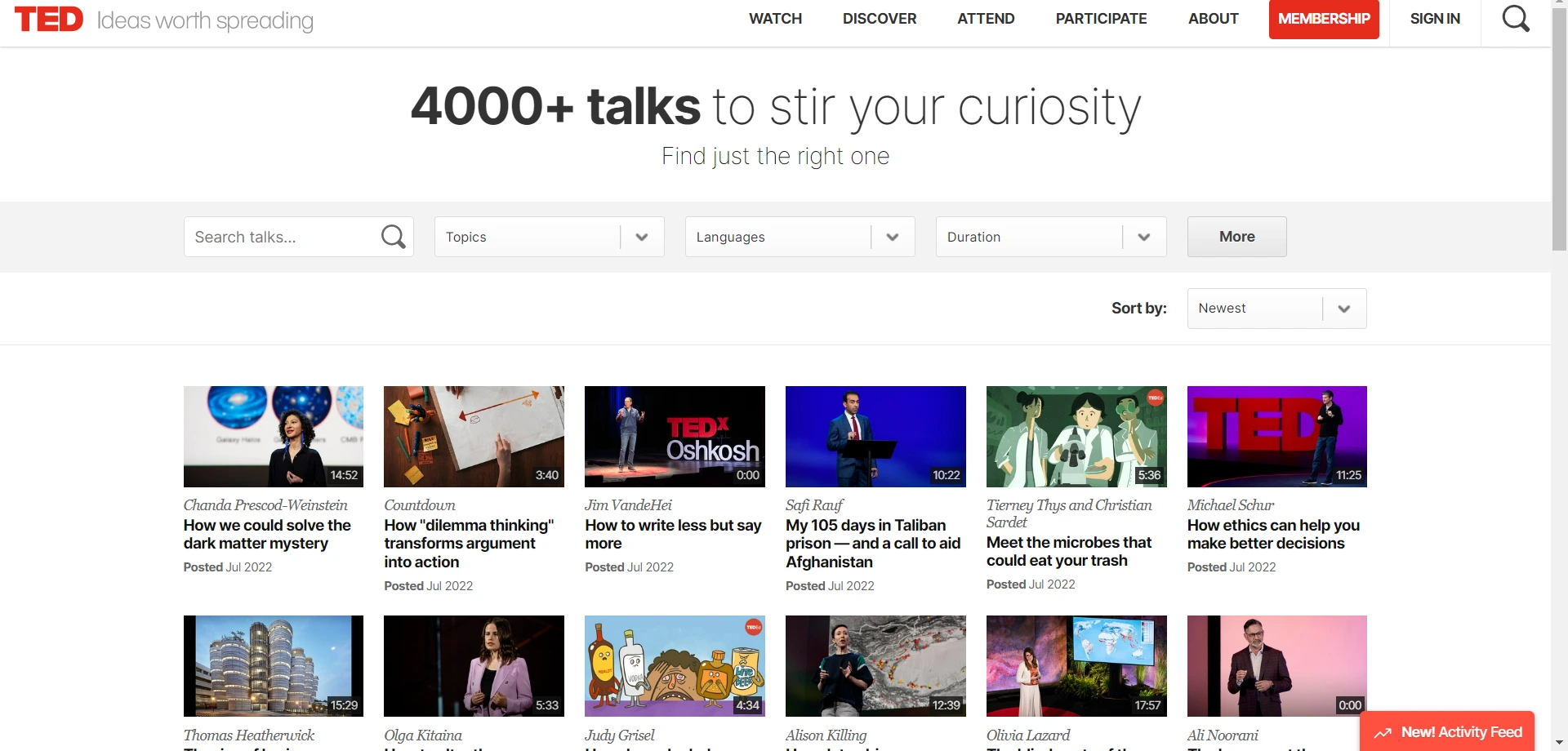Open the Topics dropdown
The height and width of the screenshot is (751, 1568).
tap(549, 237)
